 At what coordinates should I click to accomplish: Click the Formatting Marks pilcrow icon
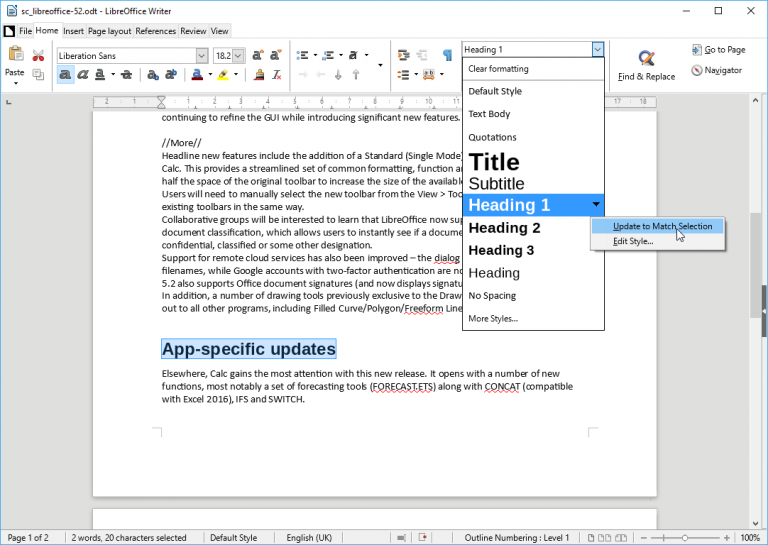[446, 55]
